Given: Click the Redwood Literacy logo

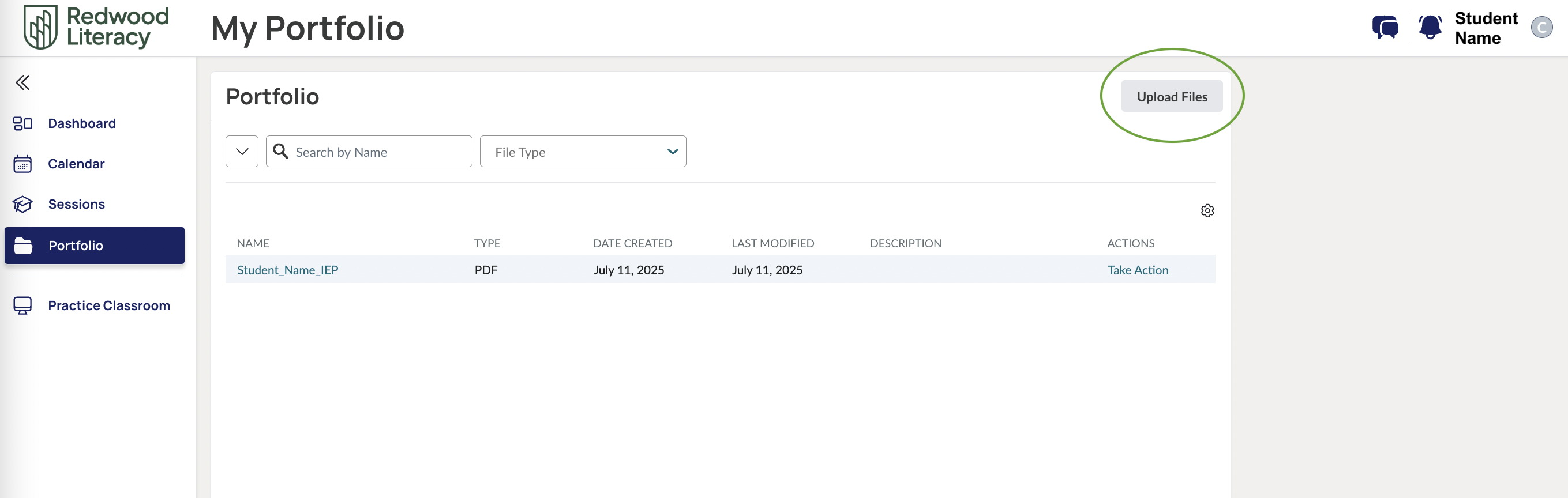Looking at the screenshot, I should tap(96, 27).
